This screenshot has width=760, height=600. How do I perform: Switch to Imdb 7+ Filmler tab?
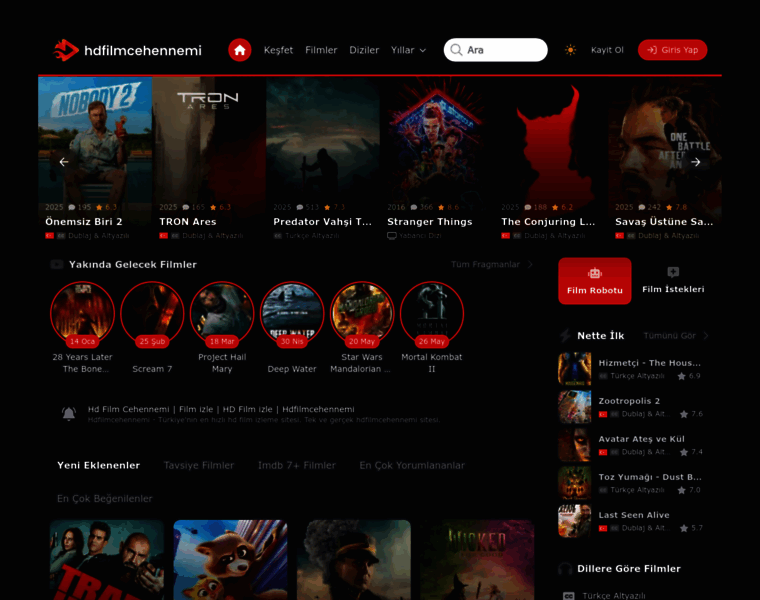pyautogui.click(x=297, y=465)
